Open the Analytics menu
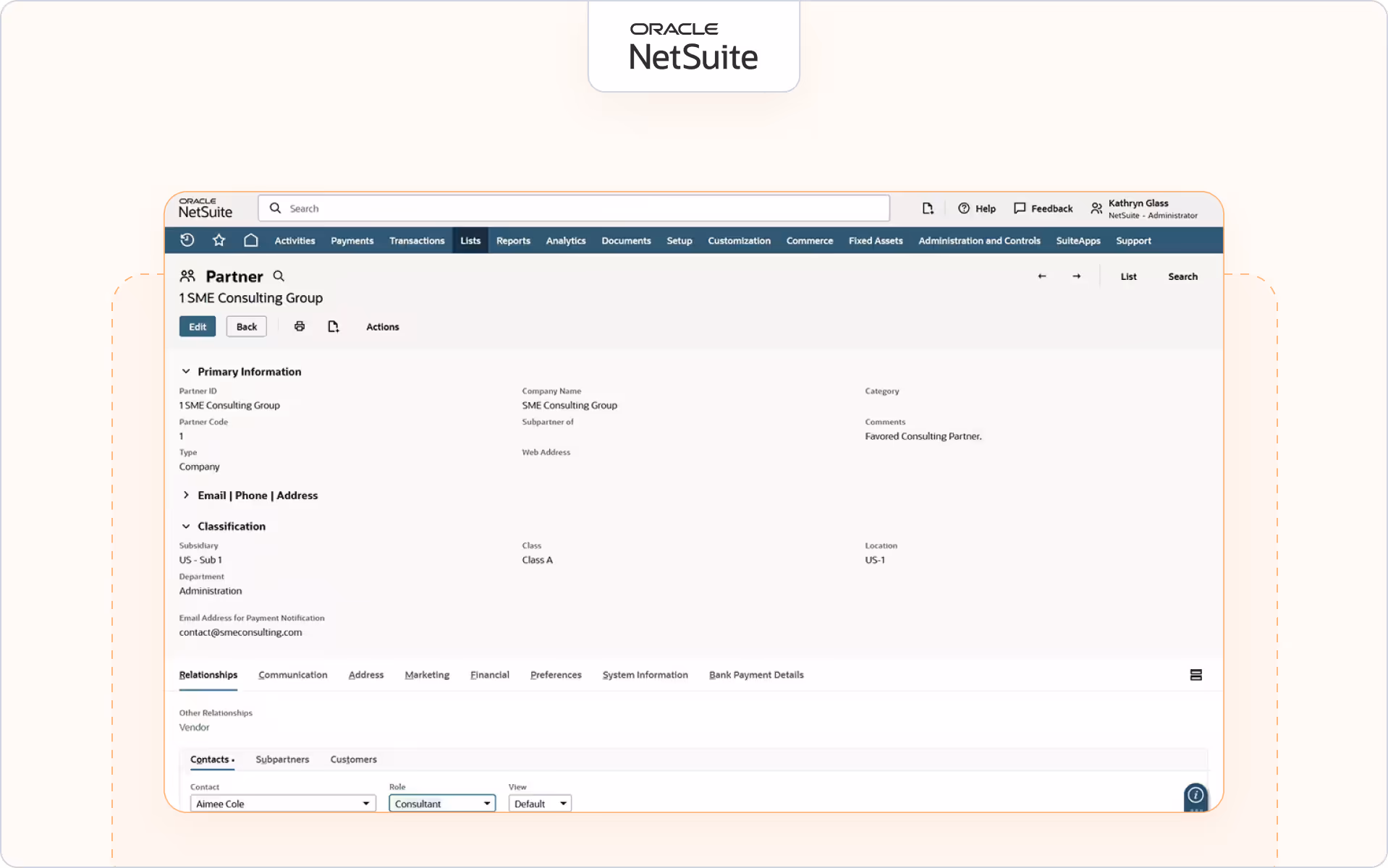 [566, 241]
